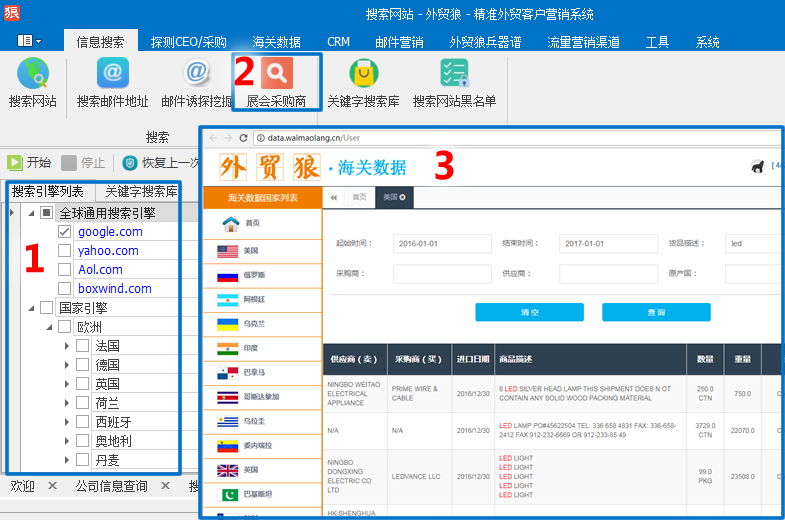Screen dimensions: 785x520
Task: Click the 查询 query button
Action: tap(656, 312)
